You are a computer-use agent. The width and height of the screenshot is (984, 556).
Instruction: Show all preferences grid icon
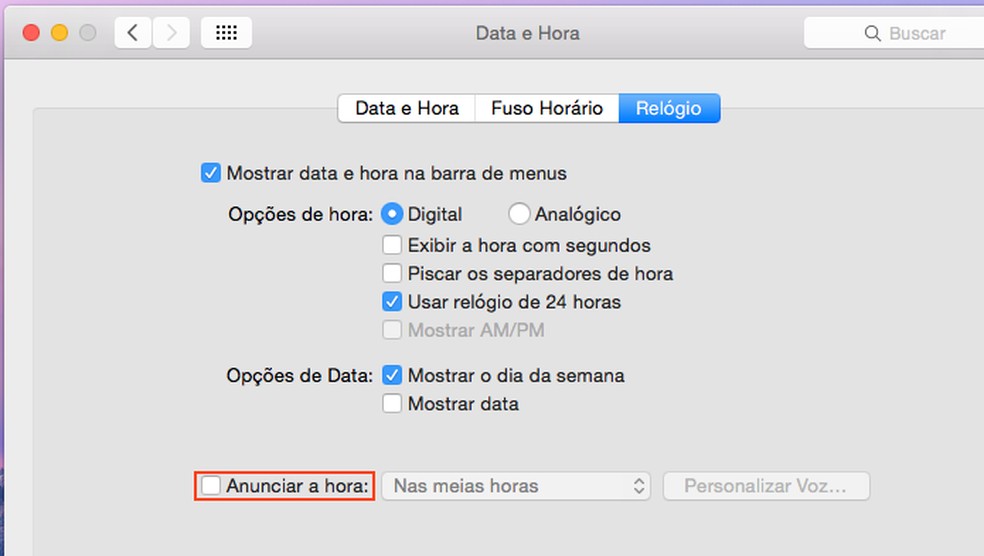click(x=226, y=33)
